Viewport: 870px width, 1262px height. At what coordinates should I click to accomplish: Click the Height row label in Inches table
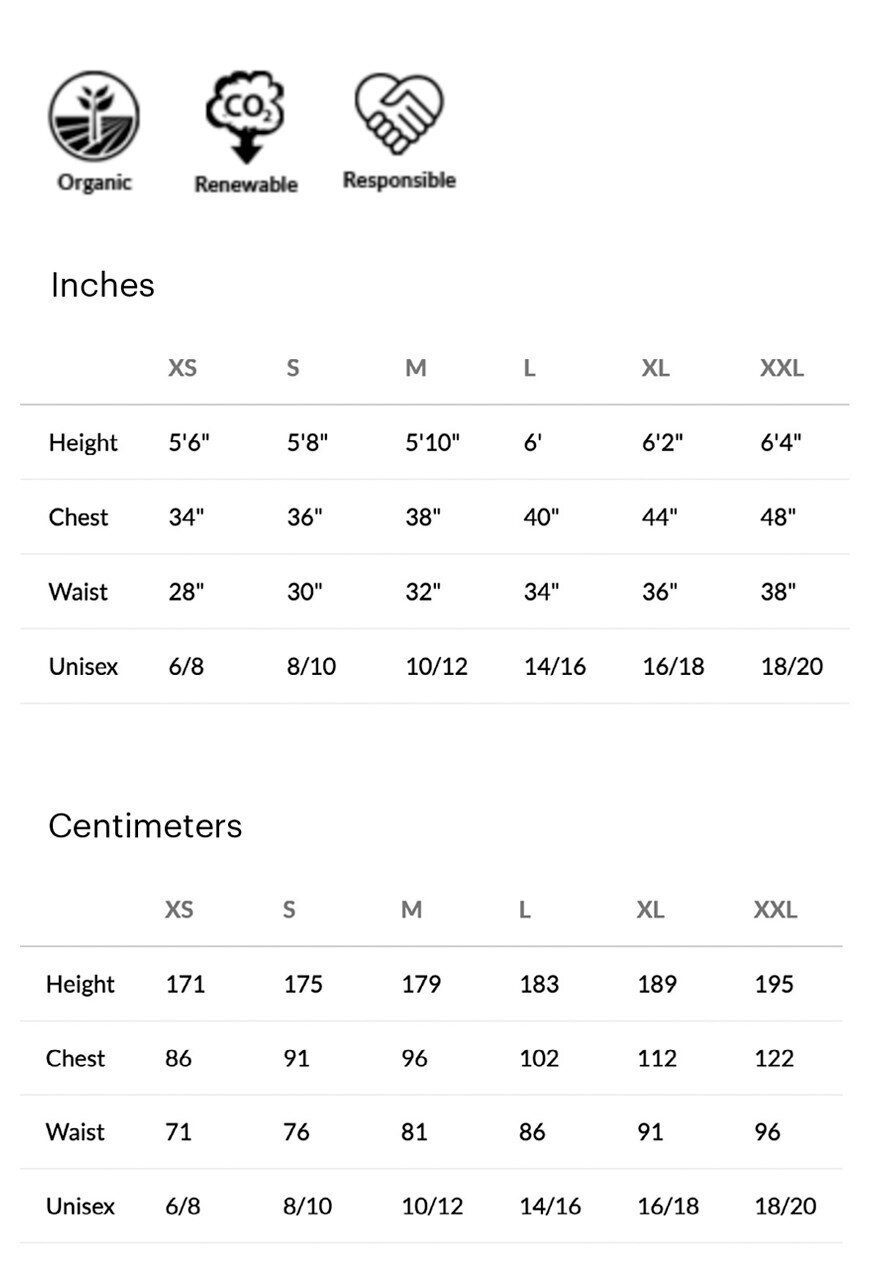[83, 443]
